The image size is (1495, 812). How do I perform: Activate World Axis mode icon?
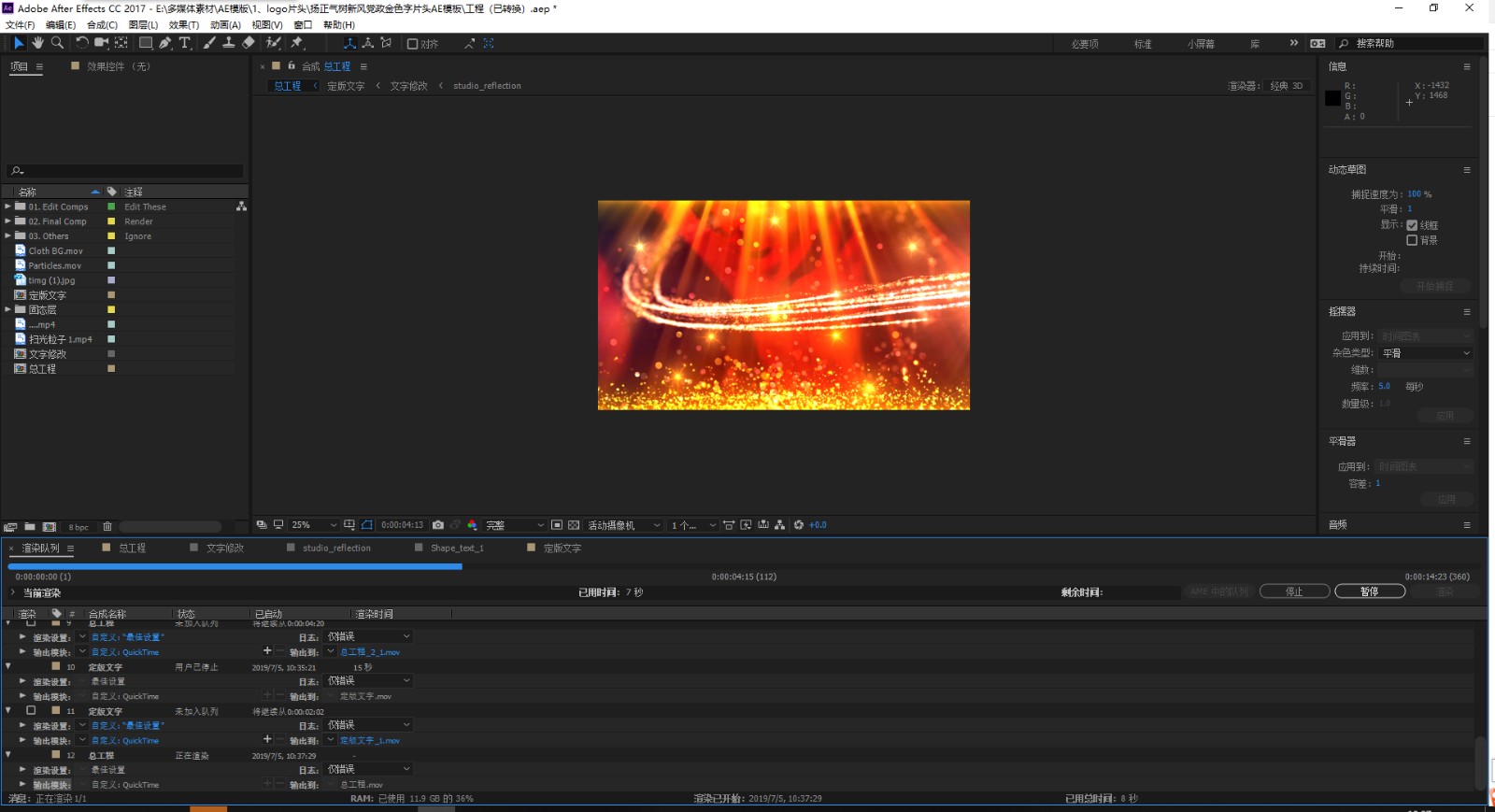[368, 43]
